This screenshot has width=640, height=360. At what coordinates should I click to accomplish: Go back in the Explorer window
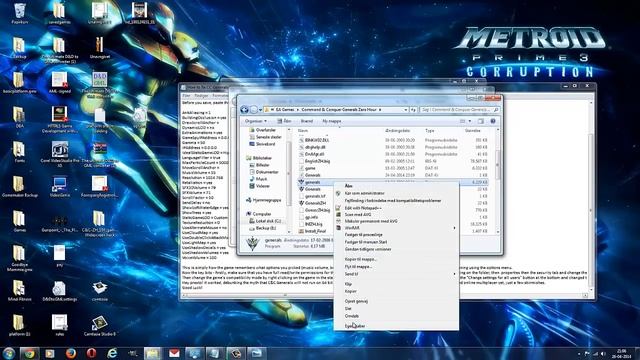pyautogui.click(x=244, y=109)
